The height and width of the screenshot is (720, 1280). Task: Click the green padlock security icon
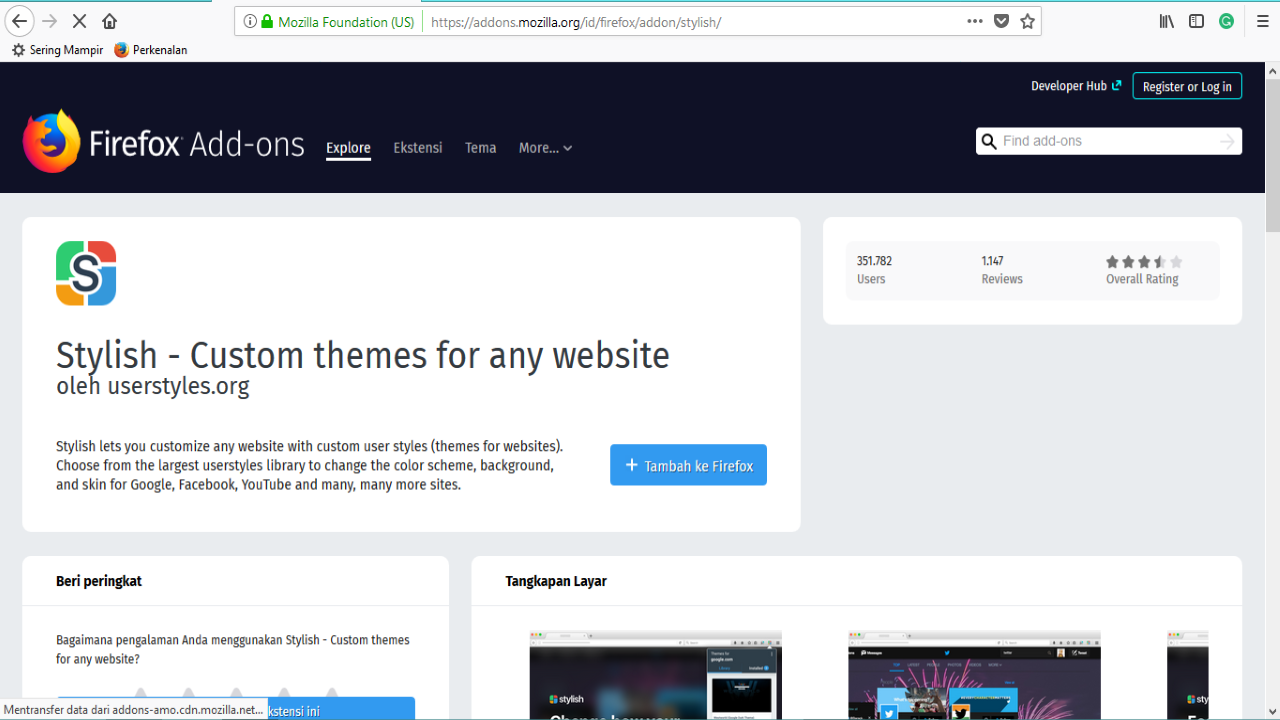click(267, 21)
